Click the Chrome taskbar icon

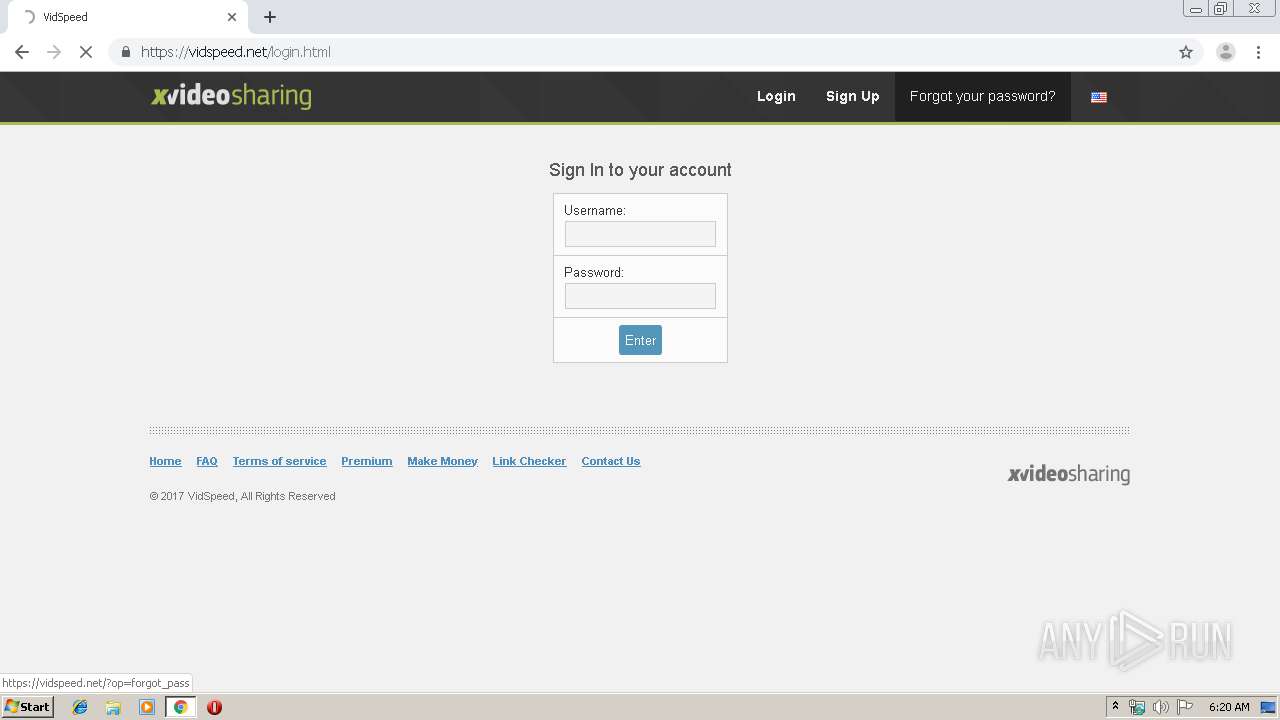180,707
